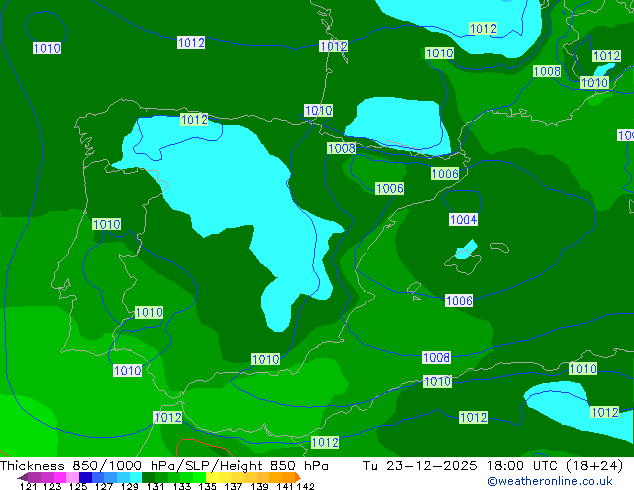Viewport: 634px width, 490px height.
Task: Open the weatheronline.co.uk copyright link
Action: coord(549,481)
